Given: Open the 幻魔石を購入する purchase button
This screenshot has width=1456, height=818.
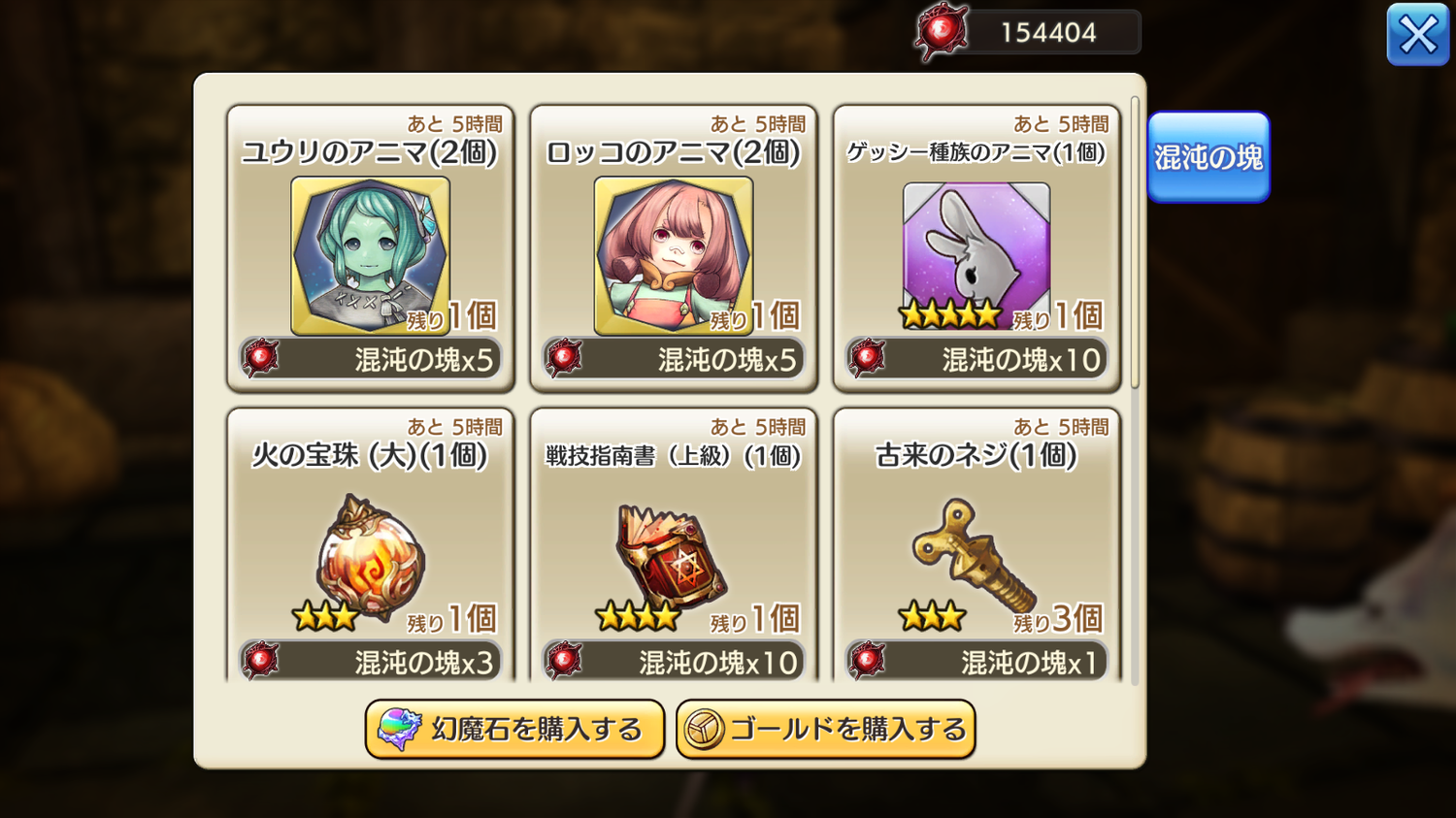Looking at the screenshot, I should (x=514, y=729).
